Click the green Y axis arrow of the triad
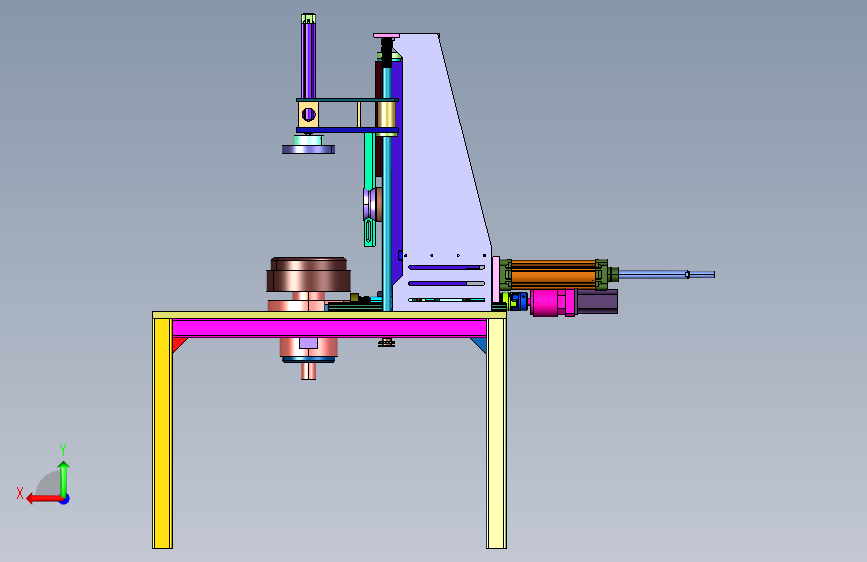The height and width of the screenshot is (562, 867). point(64,478)
